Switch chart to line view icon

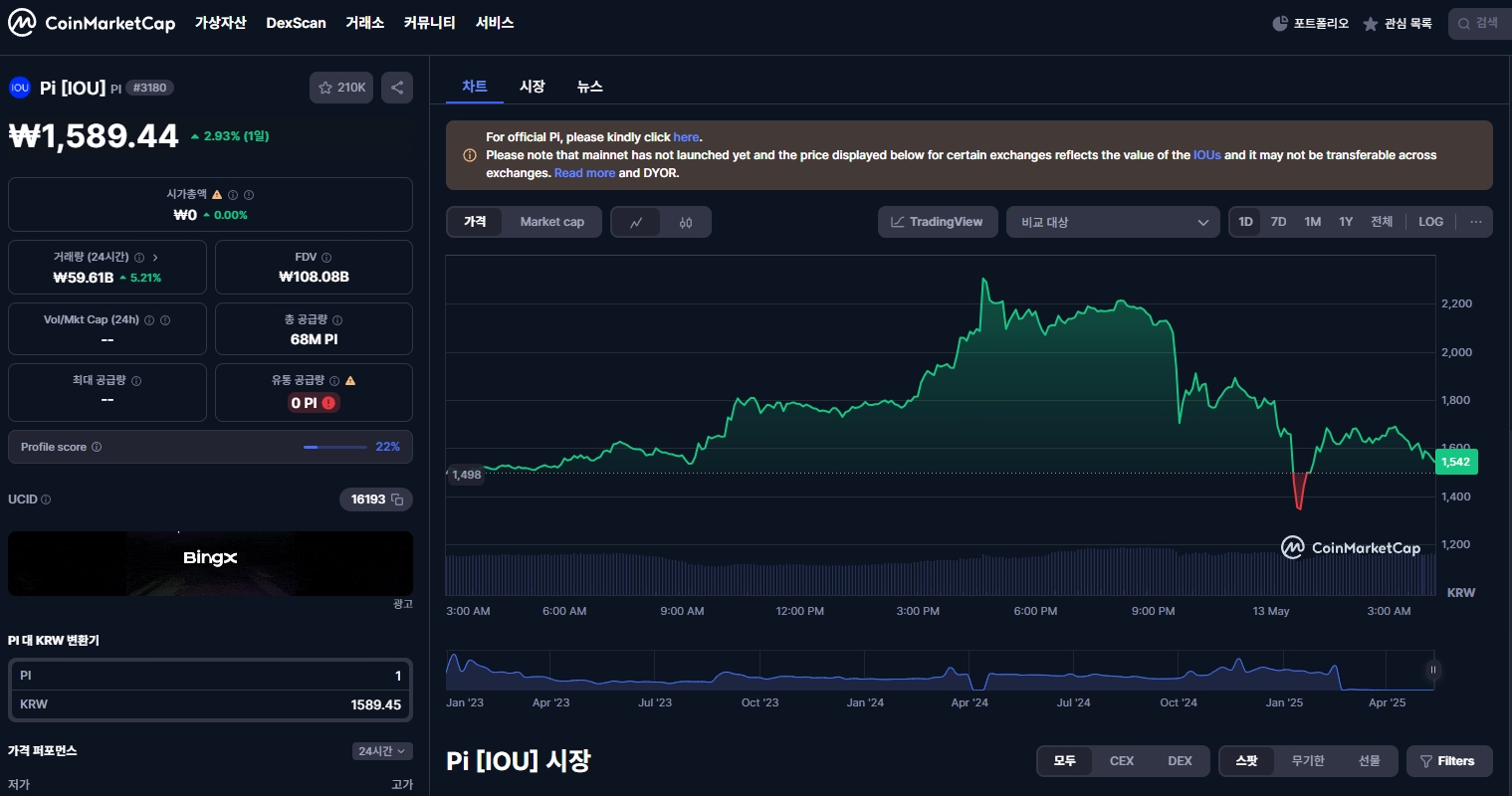click(636, 222)
